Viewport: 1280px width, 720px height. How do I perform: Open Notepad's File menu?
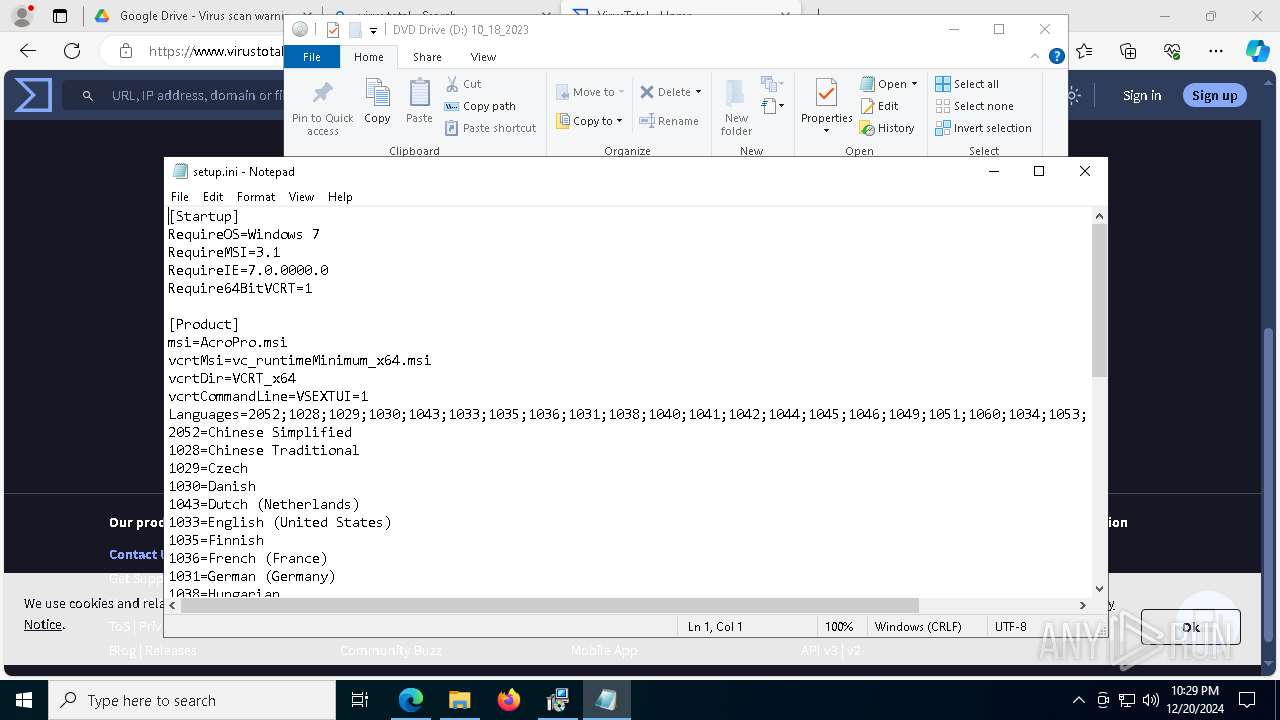[x=180, y=197]
